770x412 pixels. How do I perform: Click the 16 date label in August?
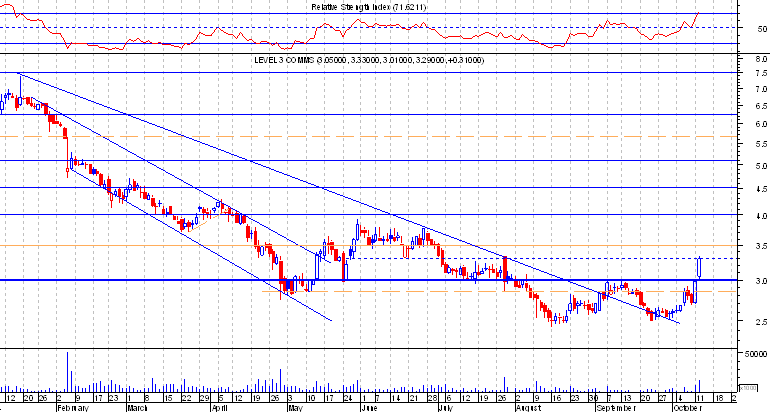point(555,398)
